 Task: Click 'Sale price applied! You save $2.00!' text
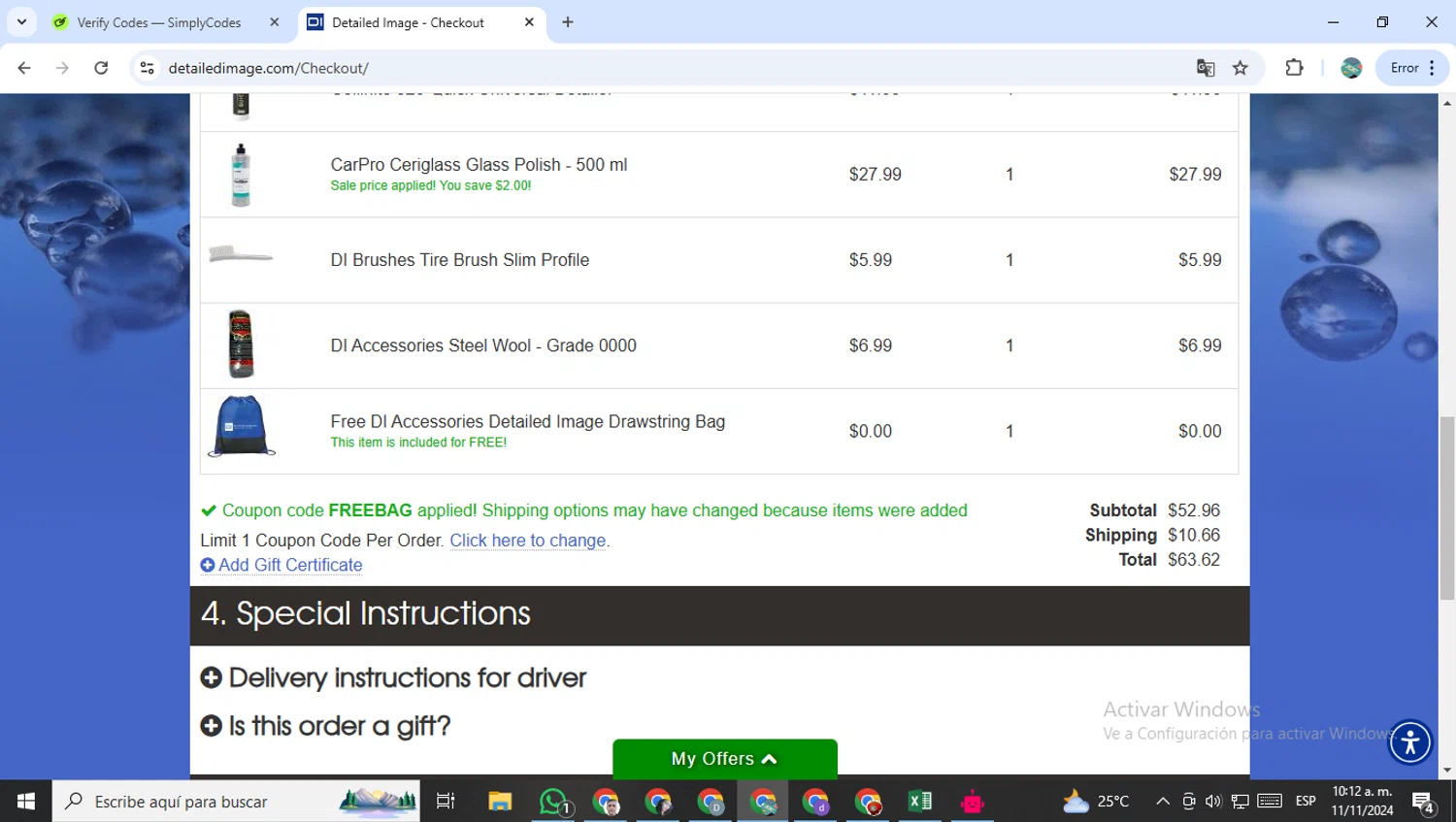[430, 185]
